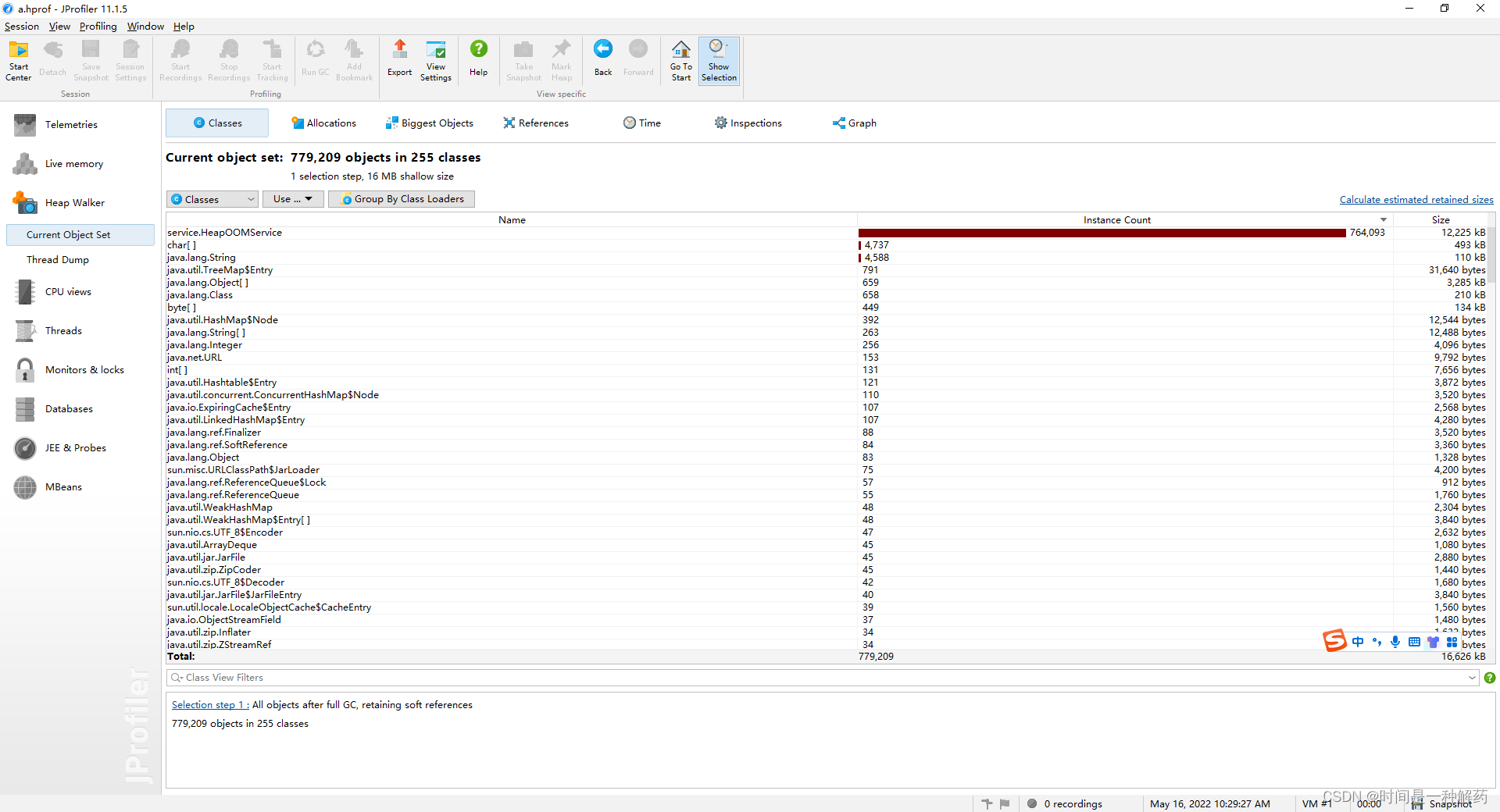Open the Session menu
1500x812 pixels.
(21, 26)
